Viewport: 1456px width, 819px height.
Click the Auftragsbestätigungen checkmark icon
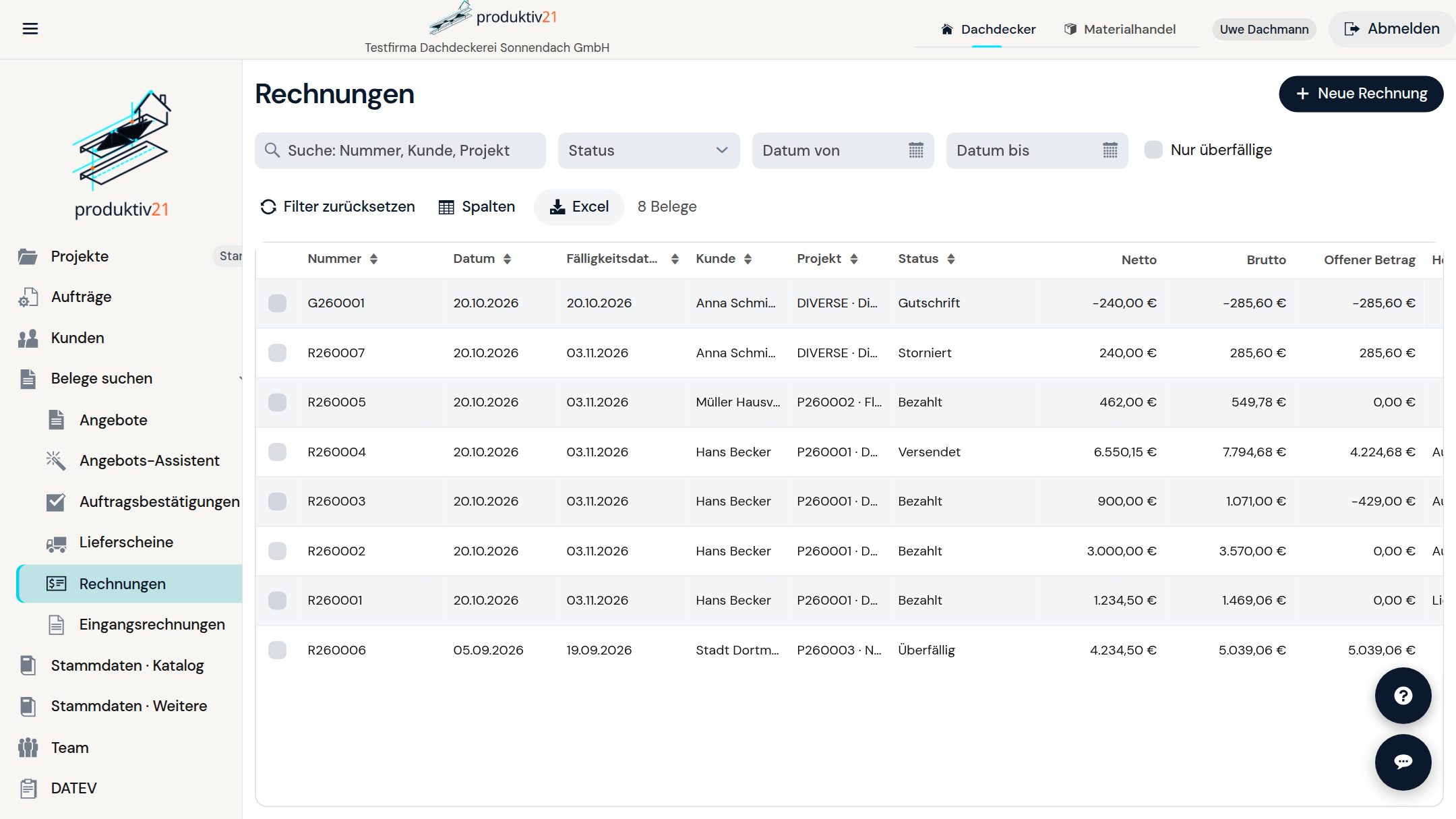(56, 502)
